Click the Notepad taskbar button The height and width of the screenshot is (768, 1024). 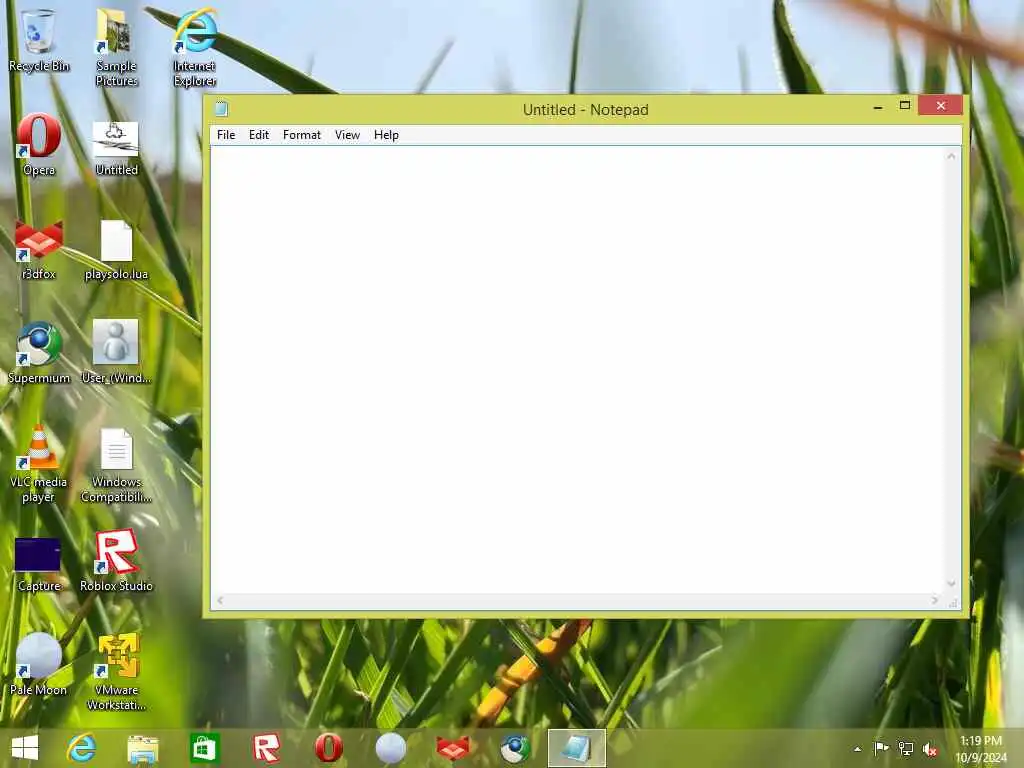[x=577, y=748]
